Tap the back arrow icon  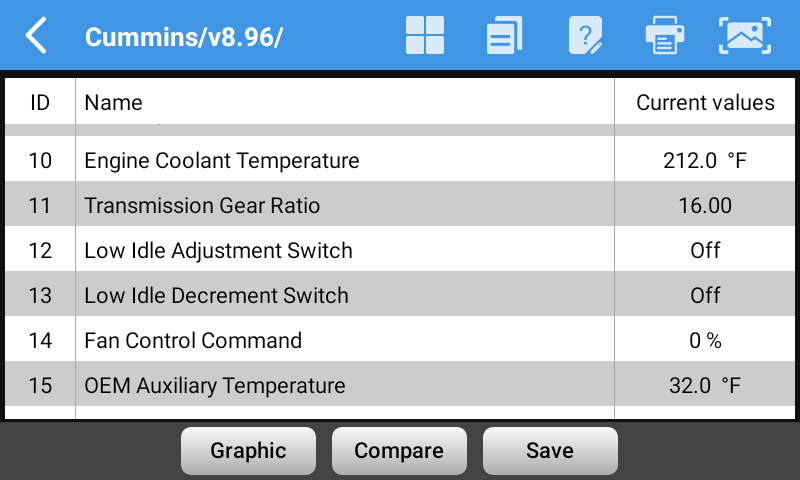pos(36,36)
